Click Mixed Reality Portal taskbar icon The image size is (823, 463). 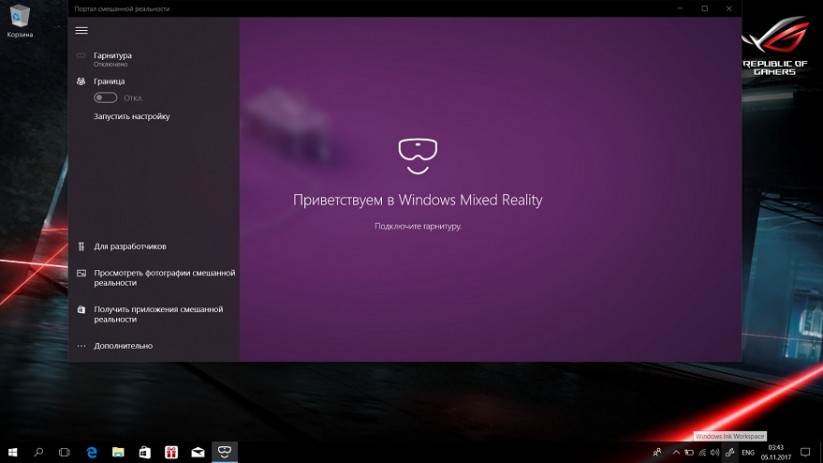point(224,452)
